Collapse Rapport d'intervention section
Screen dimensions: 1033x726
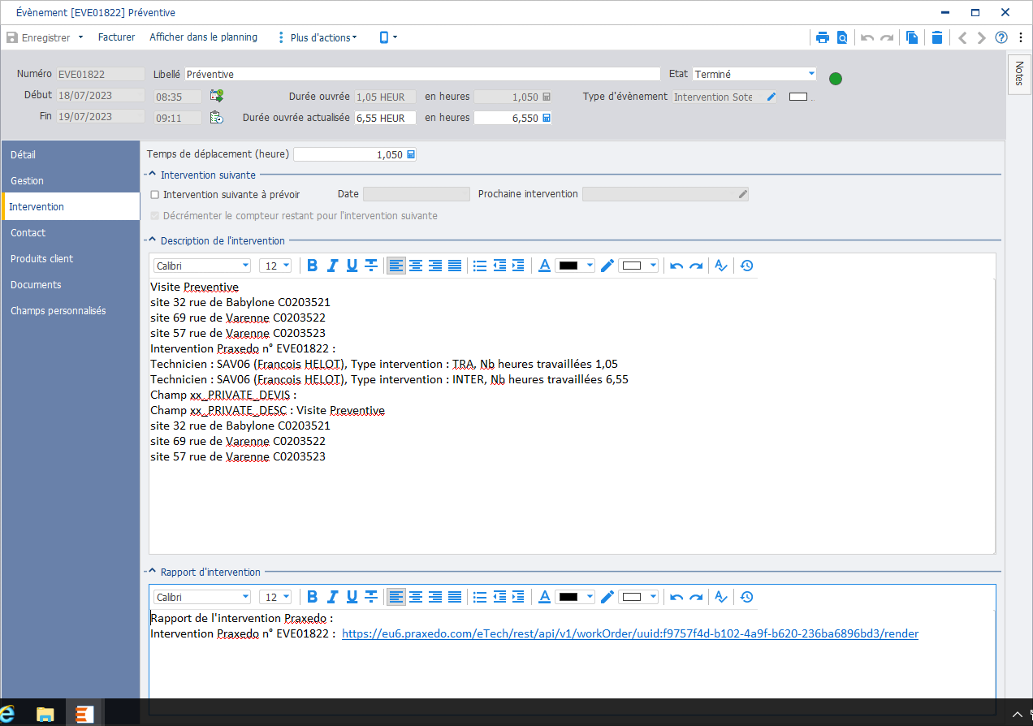[x=152, y=572]
